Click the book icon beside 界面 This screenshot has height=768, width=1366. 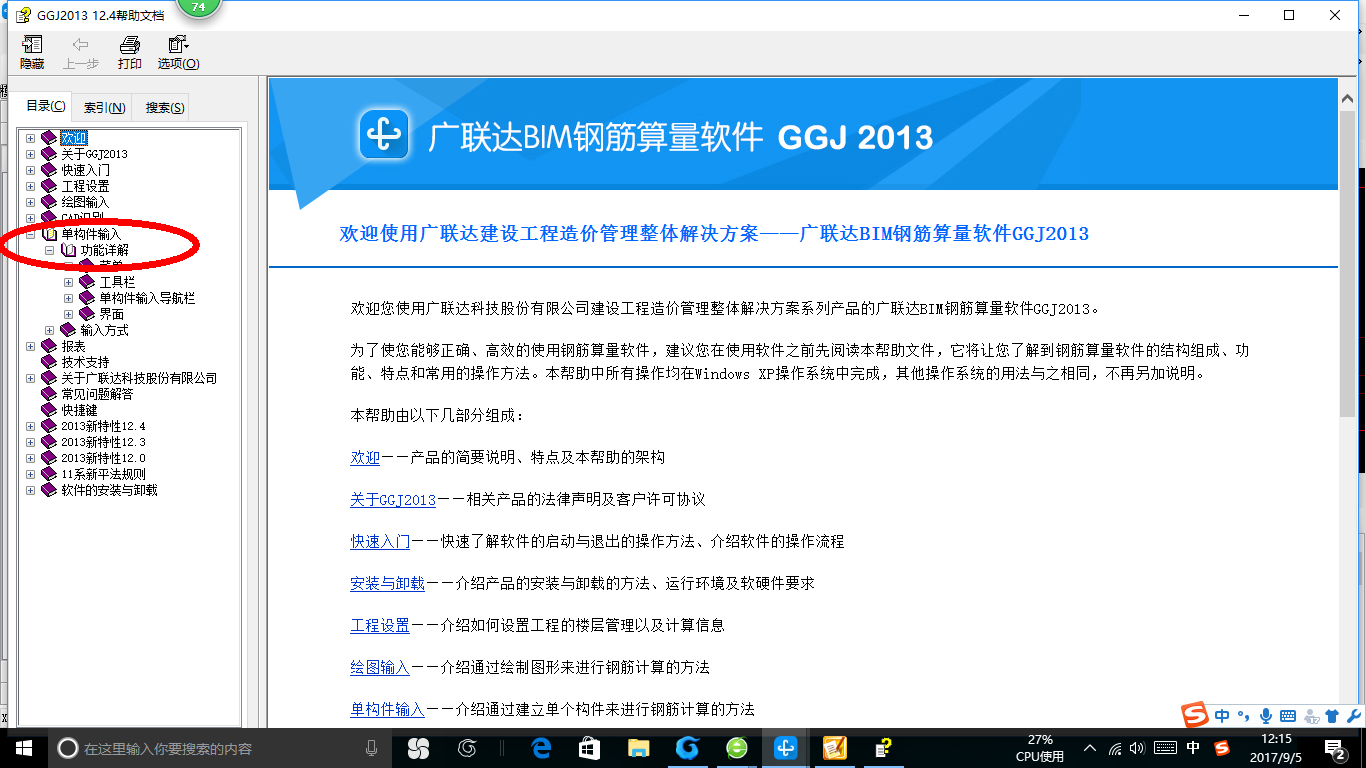pos(87,314)
